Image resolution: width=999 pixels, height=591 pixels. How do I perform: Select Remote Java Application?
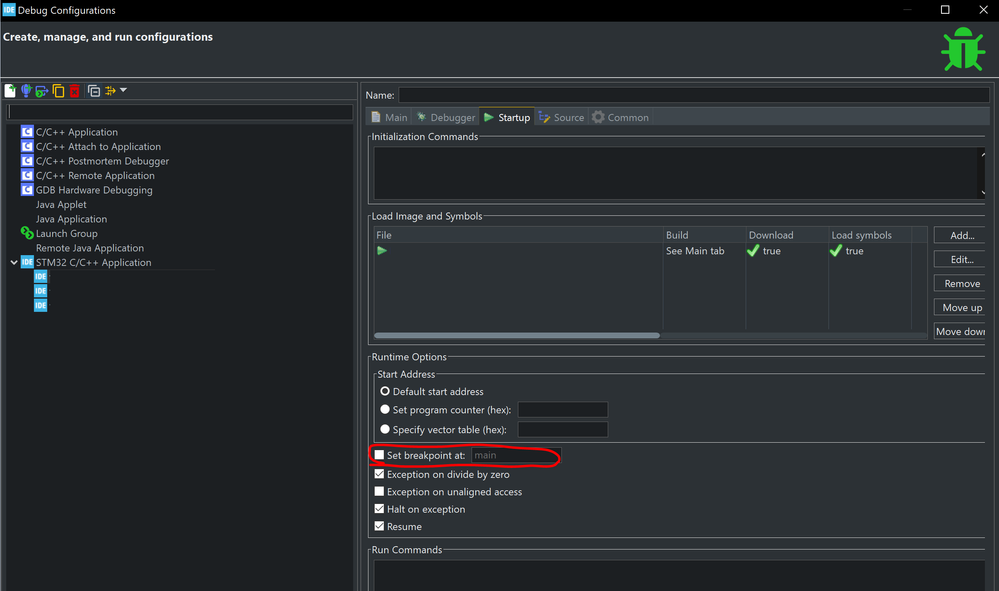pyautogui.click(x=90, y=248)
